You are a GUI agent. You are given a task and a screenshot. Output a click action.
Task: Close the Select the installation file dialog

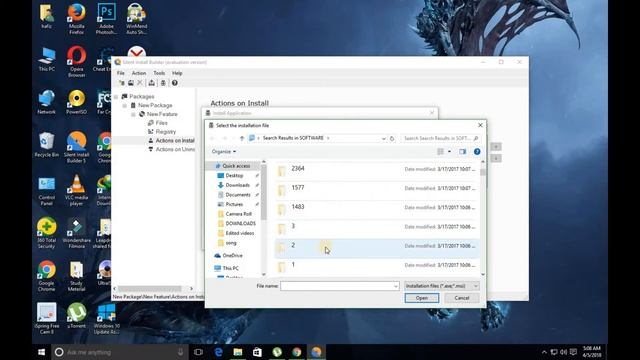click(x=480, y=125)
